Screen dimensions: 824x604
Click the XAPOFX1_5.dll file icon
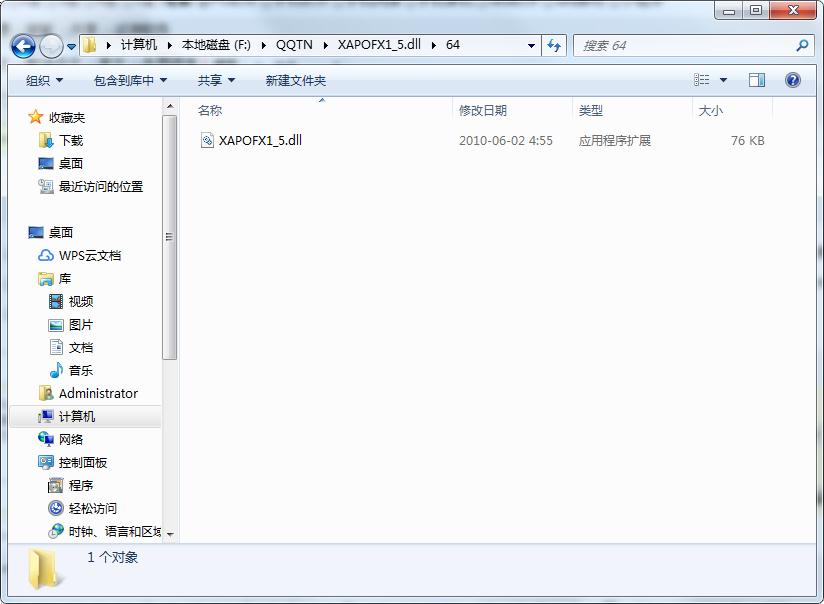click(x=207, y=140)
